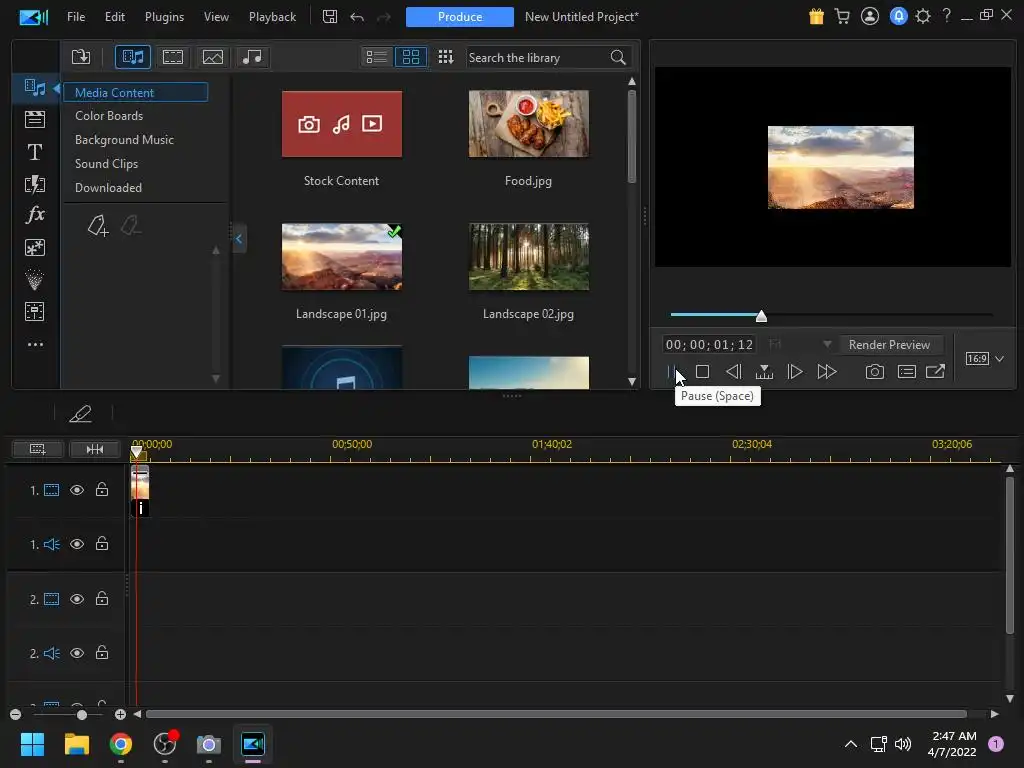The width and height of the screenshot is (1024, 768).
Task: Open the Title Room text icon
Action: point(35,152)
